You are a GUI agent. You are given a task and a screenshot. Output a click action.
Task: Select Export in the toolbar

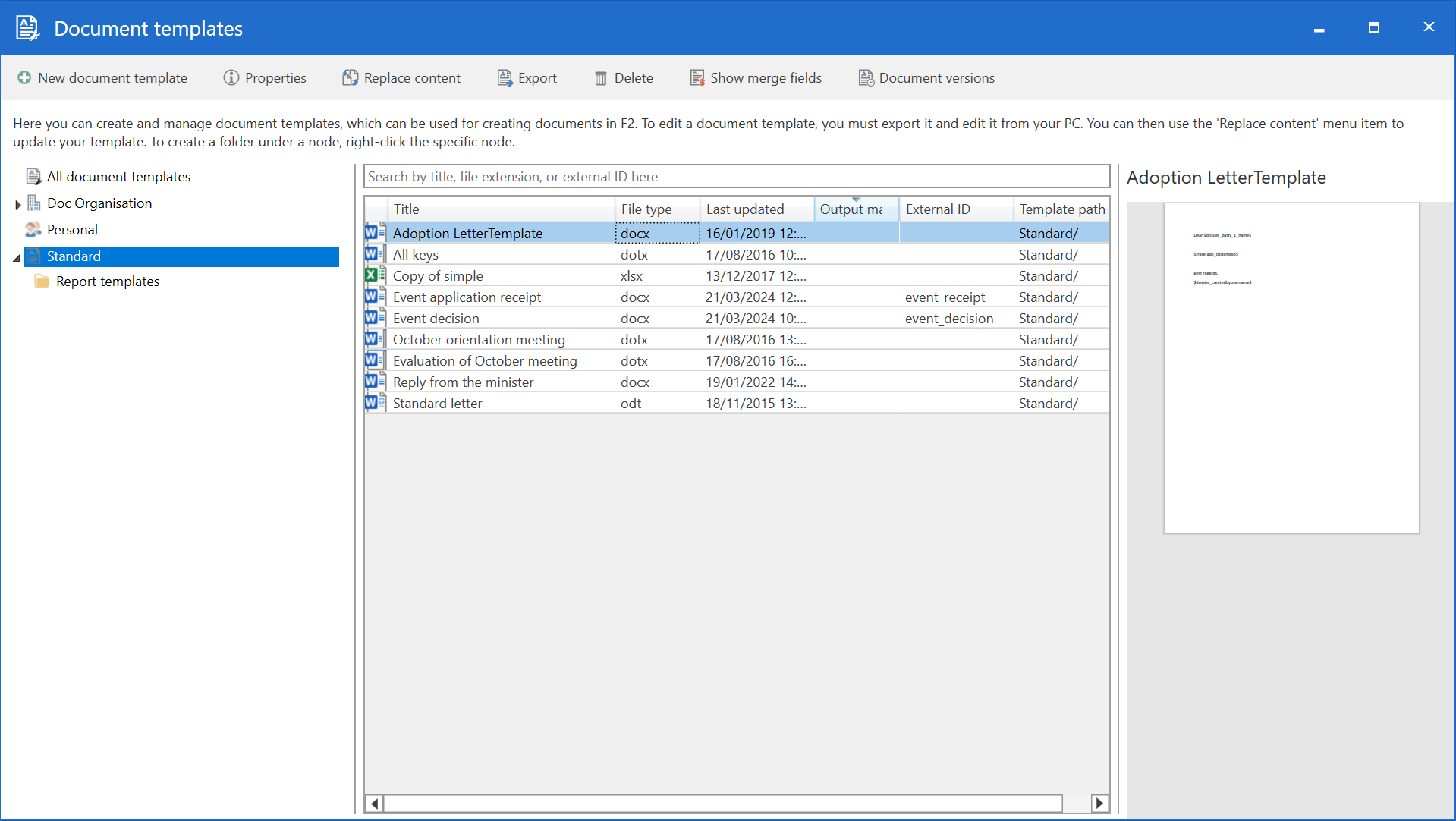coord(527,78)
